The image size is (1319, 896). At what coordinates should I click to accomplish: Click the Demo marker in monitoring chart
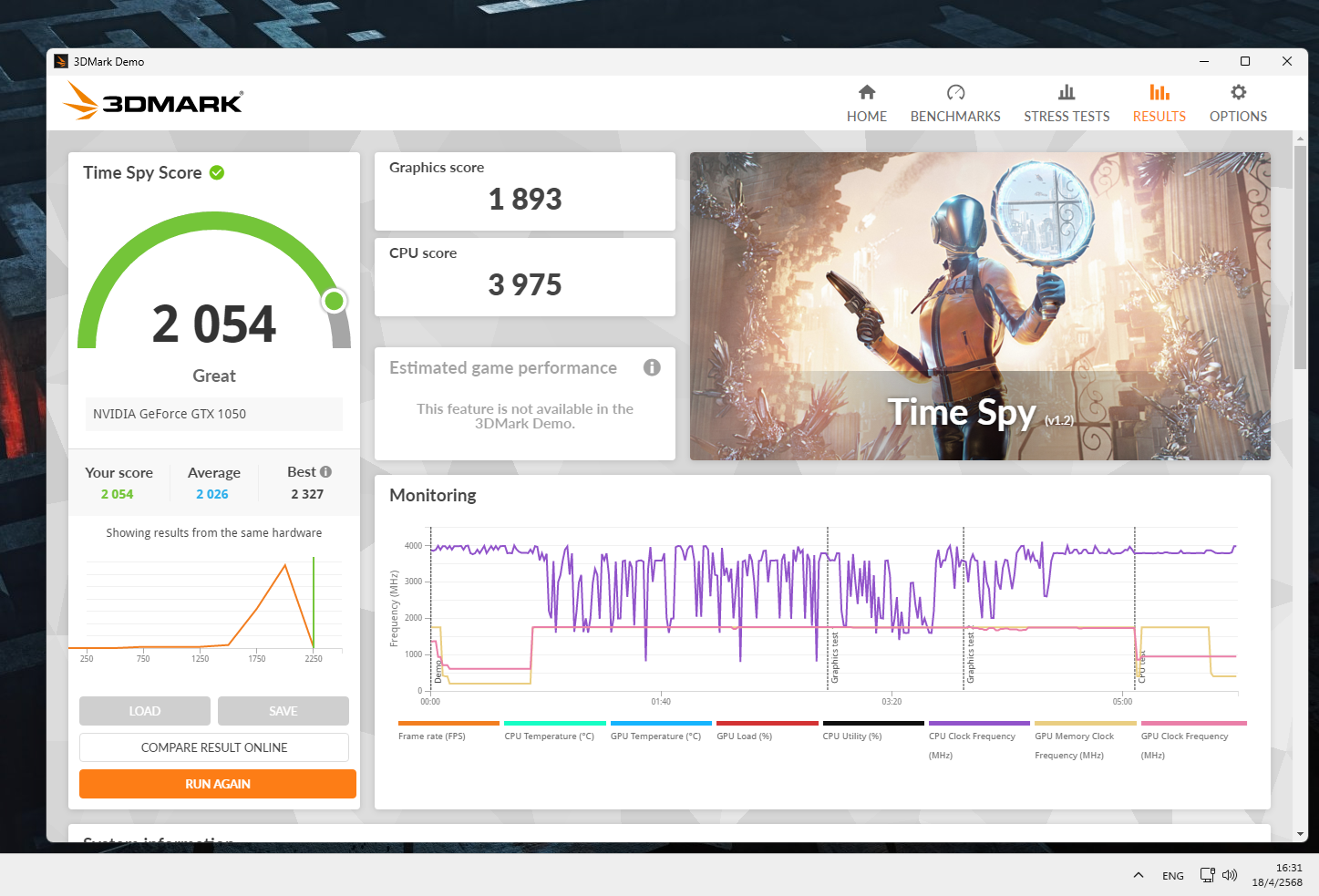click(x=438, y=672)
